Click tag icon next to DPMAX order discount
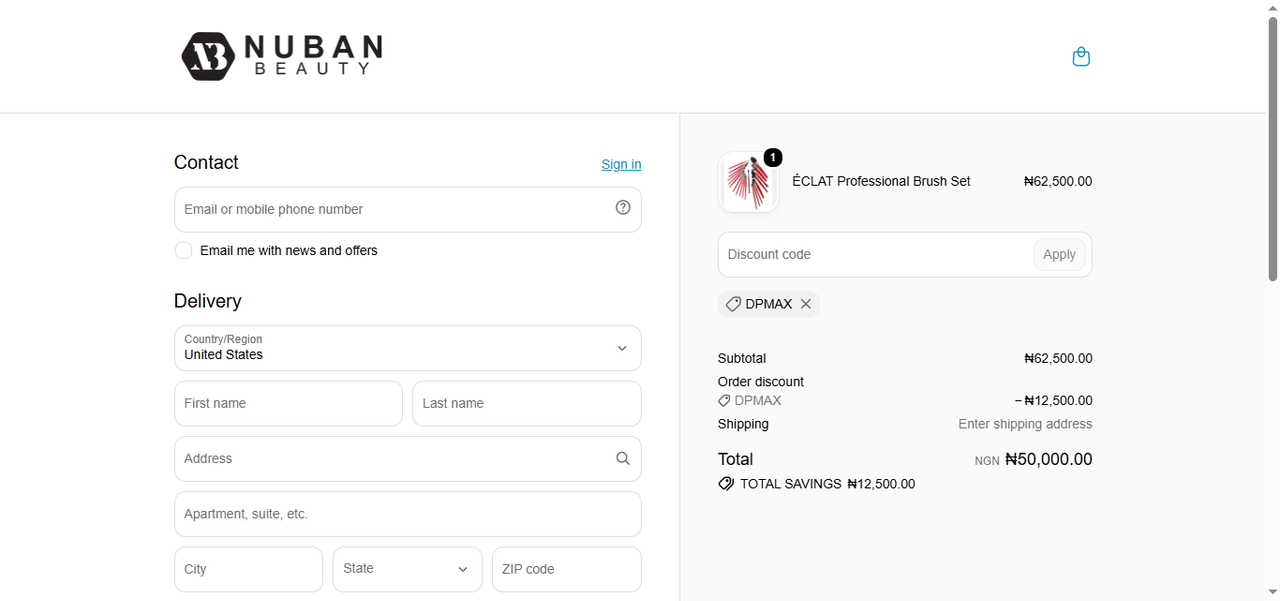1280x601 pixels. [x=724, y=401]
